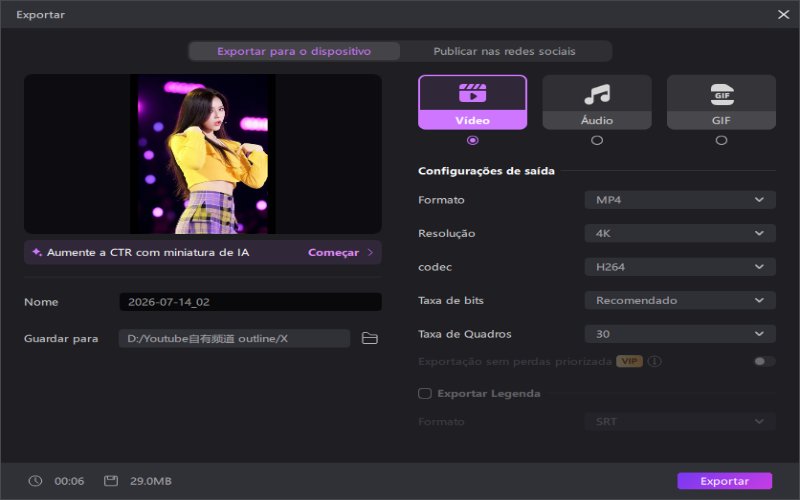Click the VIP badge

pyautogui.click(x=629, y=361)
